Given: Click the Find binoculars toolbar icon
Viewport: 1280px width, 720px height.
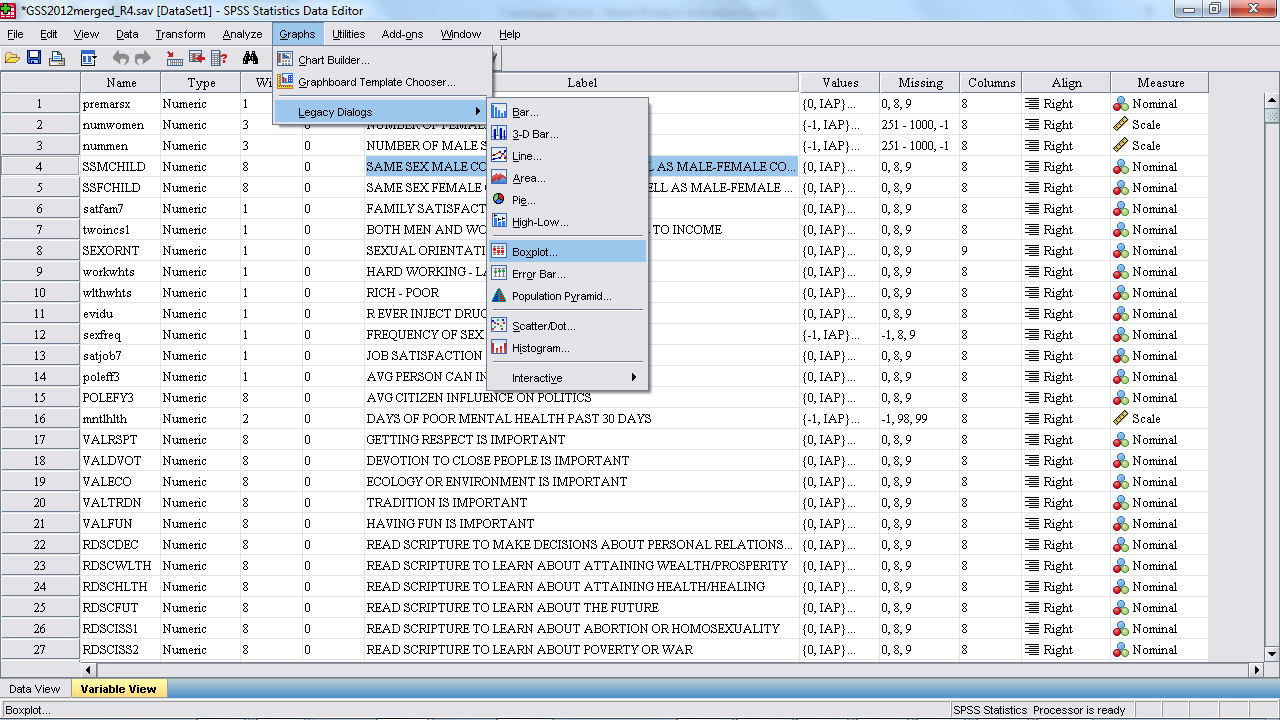Looking at the screenshot, I should coord(250,58).
